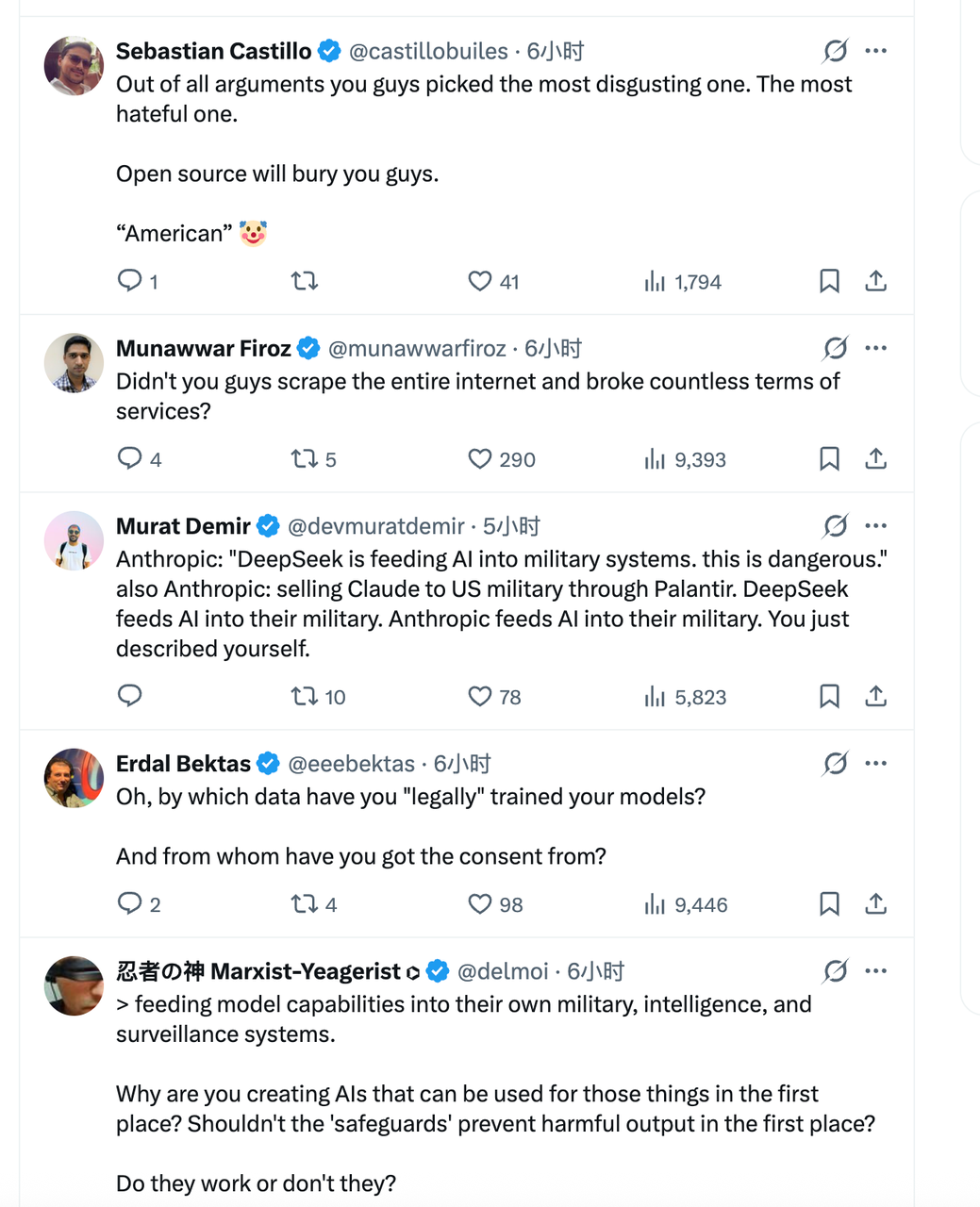
Task: Reply to Sebastian Castillo's tweet
Action: (129, 280)
